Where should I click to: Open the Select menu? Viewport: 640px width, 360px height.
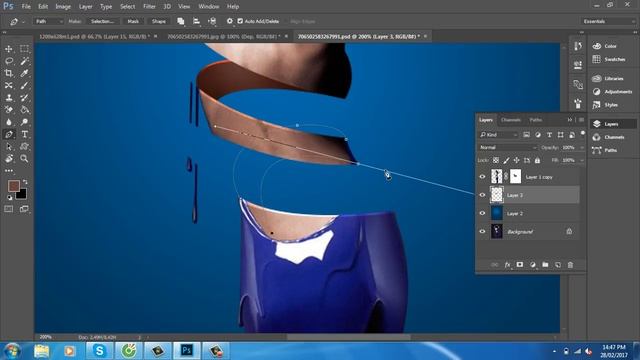click(x=127, y=7)
